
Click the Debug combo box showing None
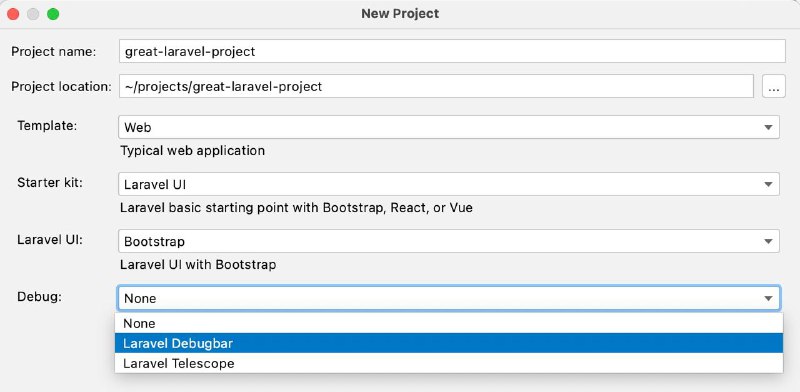pos(449,298)
